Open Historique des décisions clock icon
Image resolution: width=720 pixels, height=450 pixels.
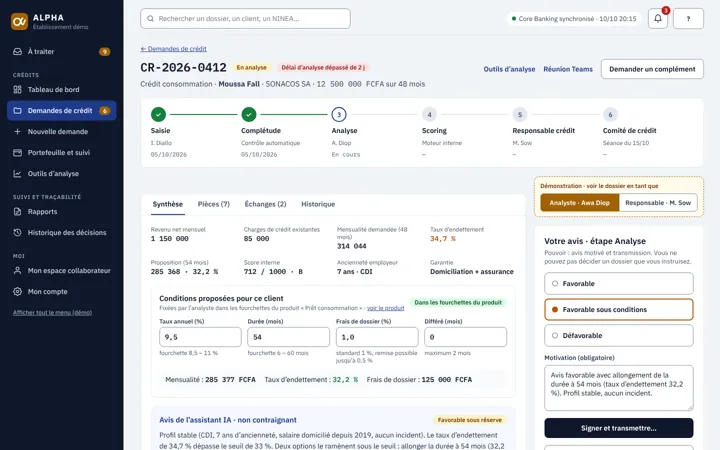pyautogui.click(x=17, y=232)
